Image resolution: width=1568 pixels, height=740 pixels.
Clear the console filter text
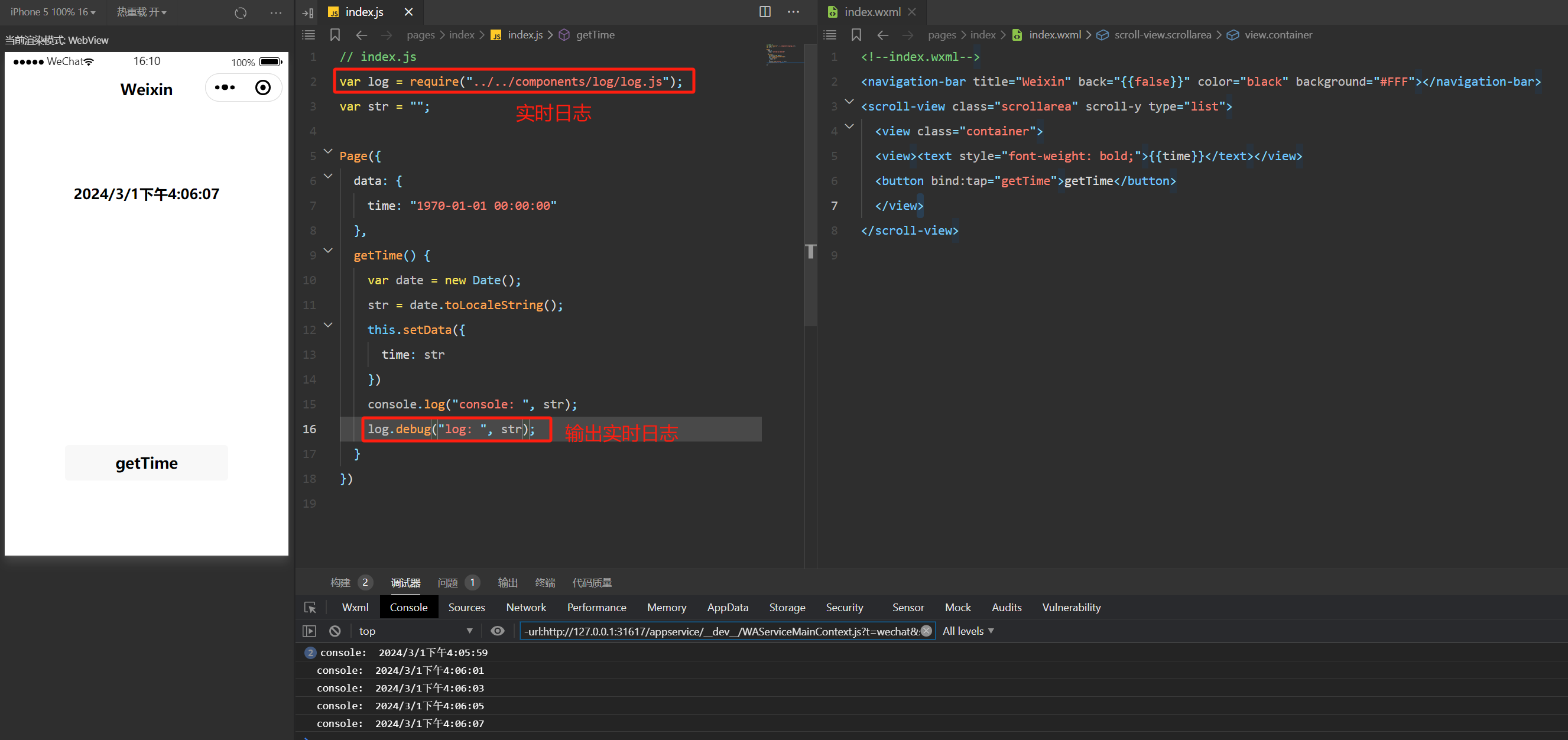(x=926, y=631)
